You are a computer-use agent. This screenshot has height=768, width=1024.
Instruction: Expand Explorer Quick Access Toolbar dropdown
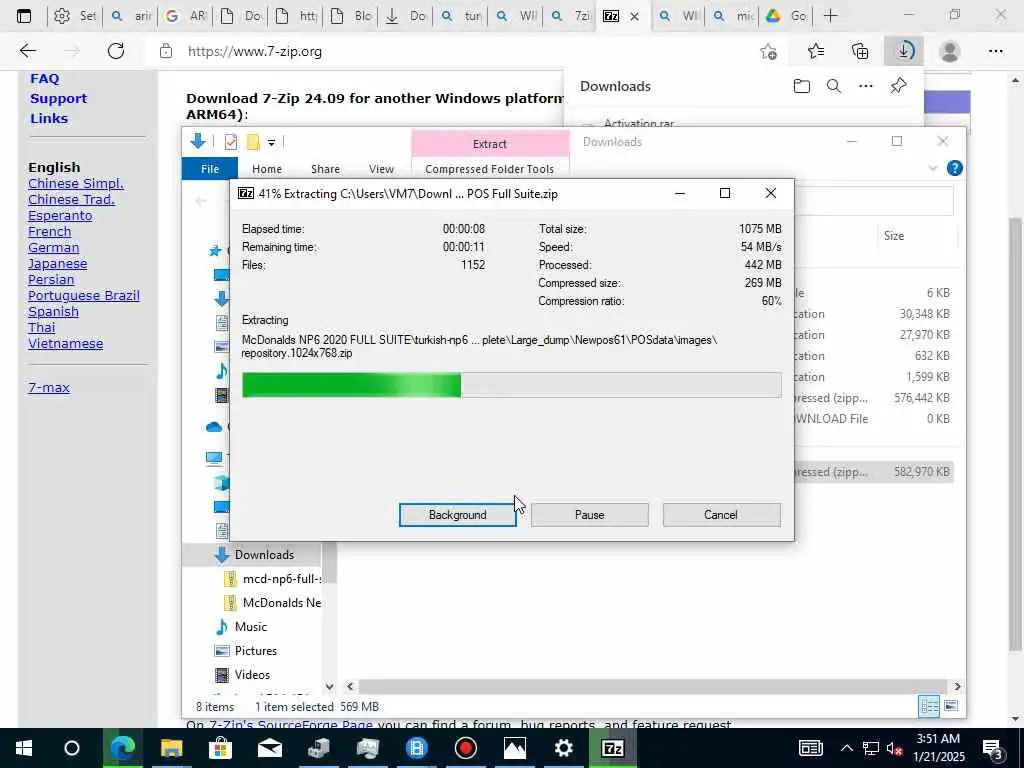[x=271, y=142]
